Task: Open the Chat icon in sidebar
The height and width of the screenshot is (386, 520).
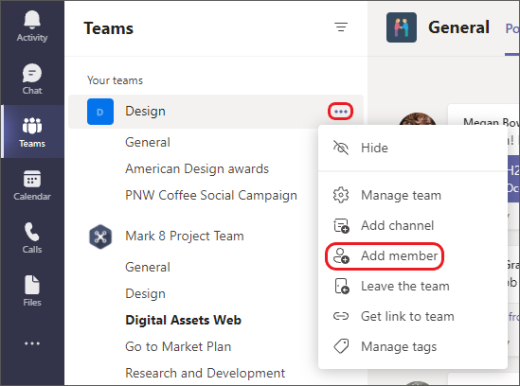Action: 32,73
